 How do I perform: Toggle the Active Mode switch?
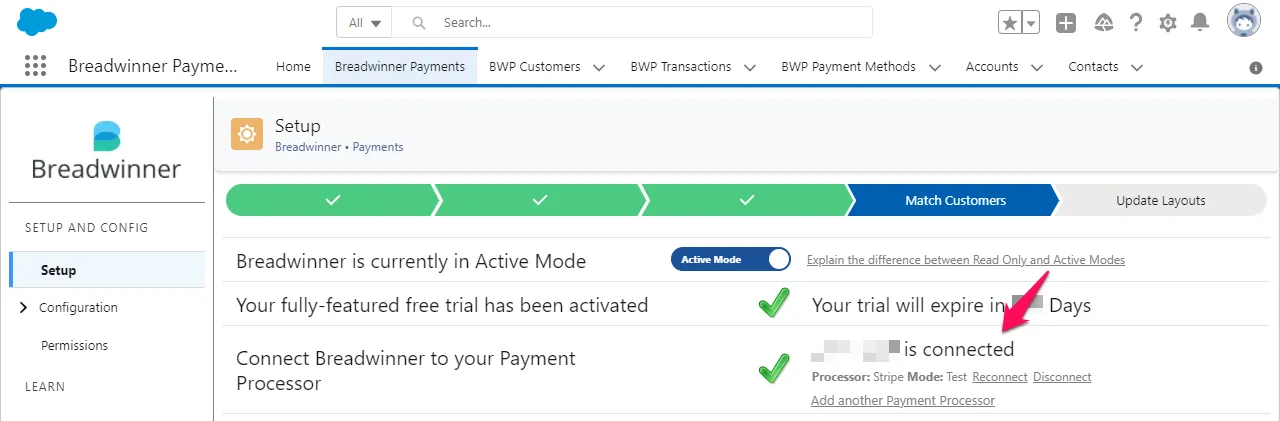(731, 259)
